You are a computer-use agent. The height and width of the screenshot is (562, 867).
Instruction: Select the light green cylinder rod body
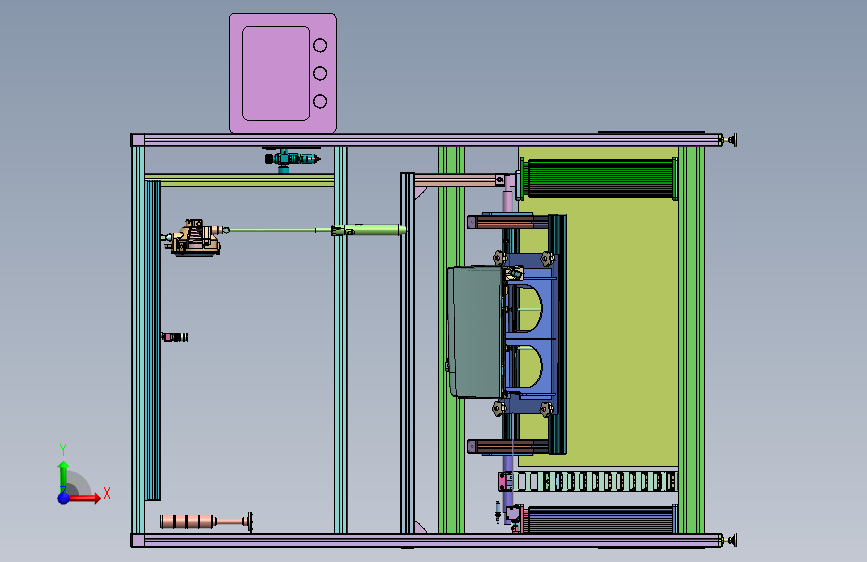[x=369, y=230]
